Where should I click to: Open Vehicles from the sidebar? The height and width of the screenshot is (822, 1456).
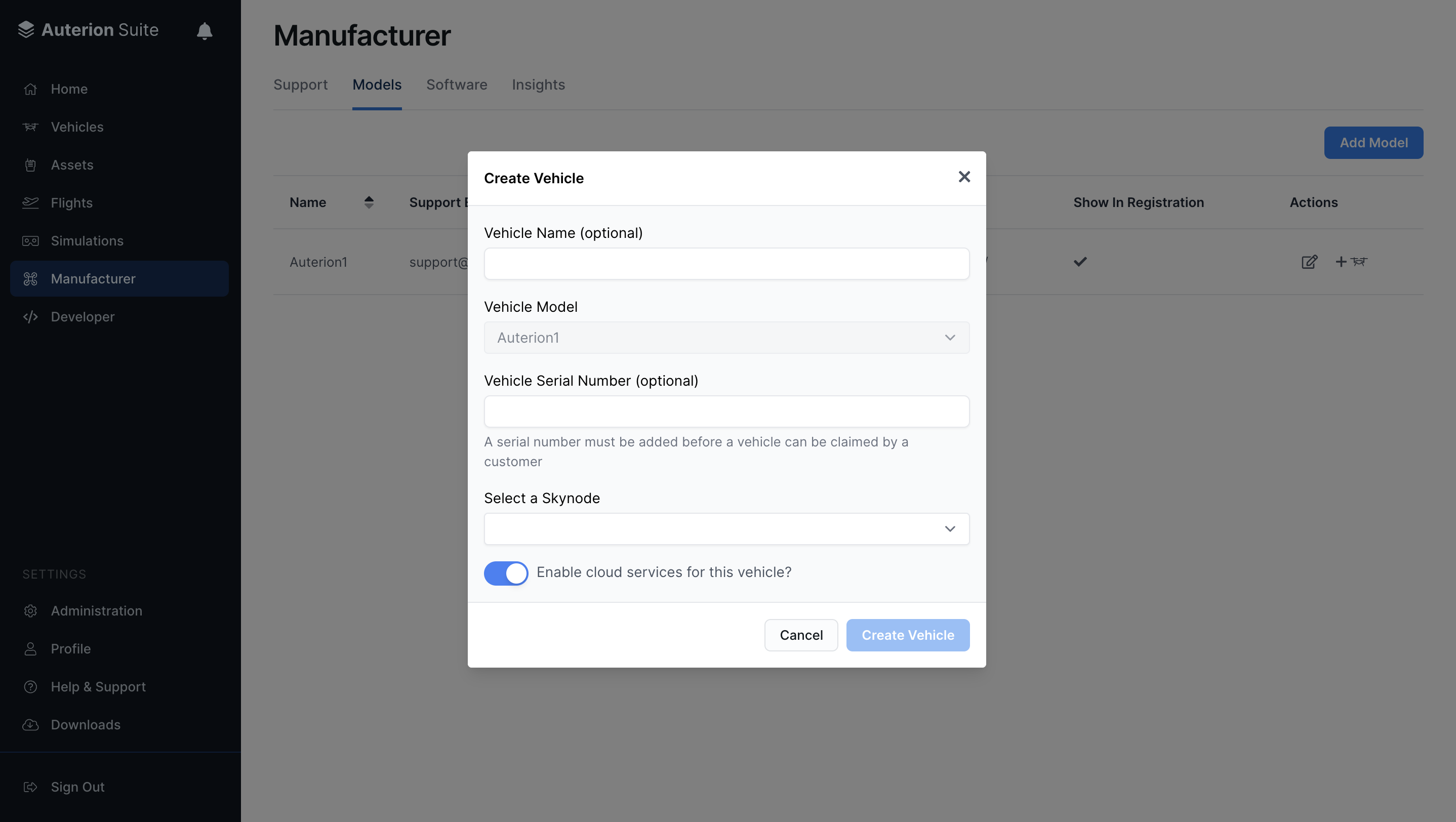77,127
